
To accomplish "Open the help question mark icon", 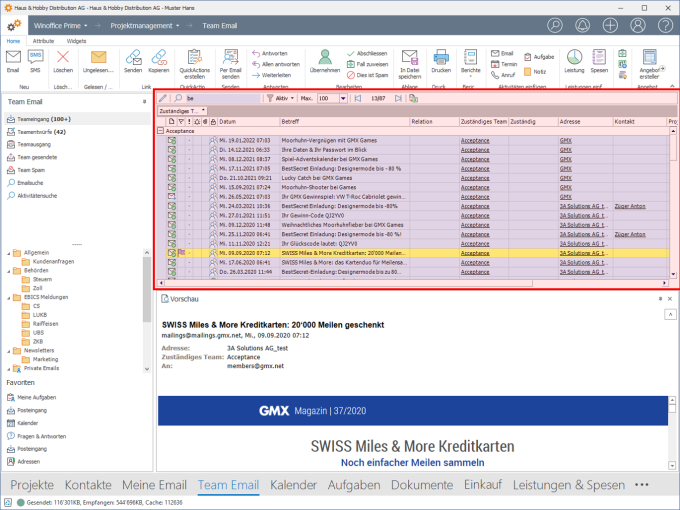I will point(665,26).
